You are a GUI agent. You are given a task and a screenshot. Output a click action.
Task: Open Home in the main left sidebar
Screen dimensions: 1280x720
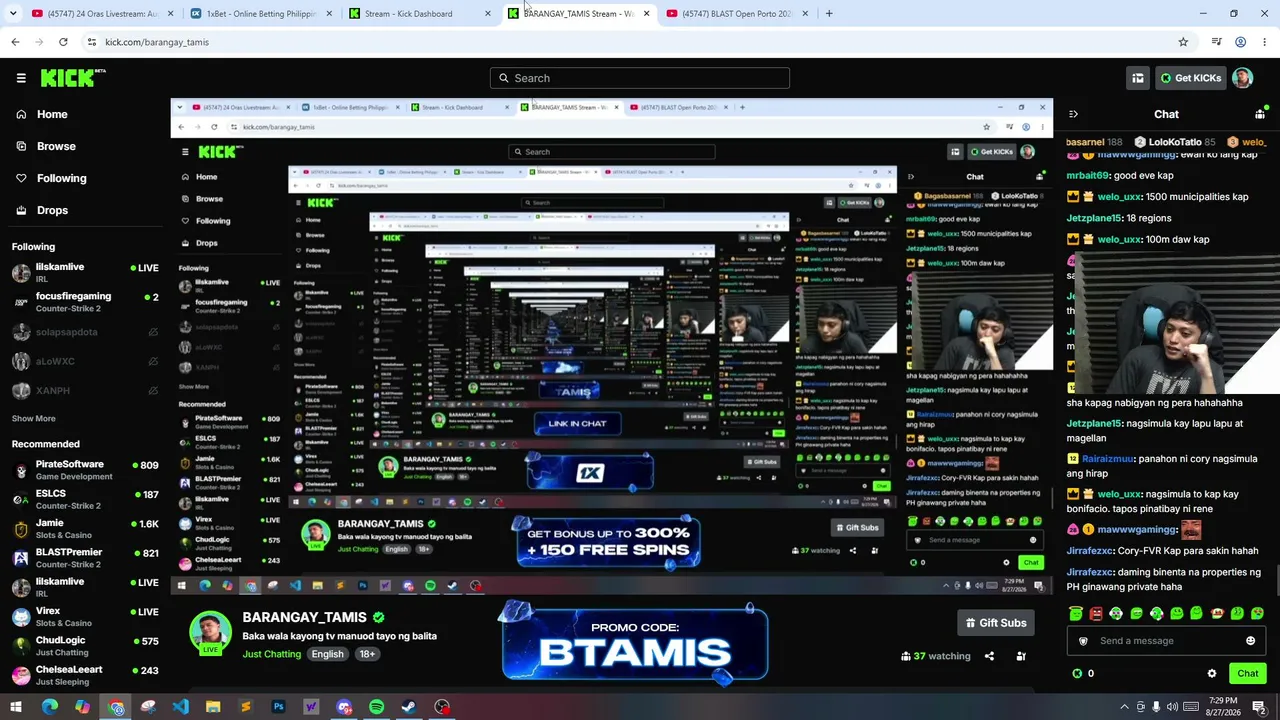click(x=41, y=114)
